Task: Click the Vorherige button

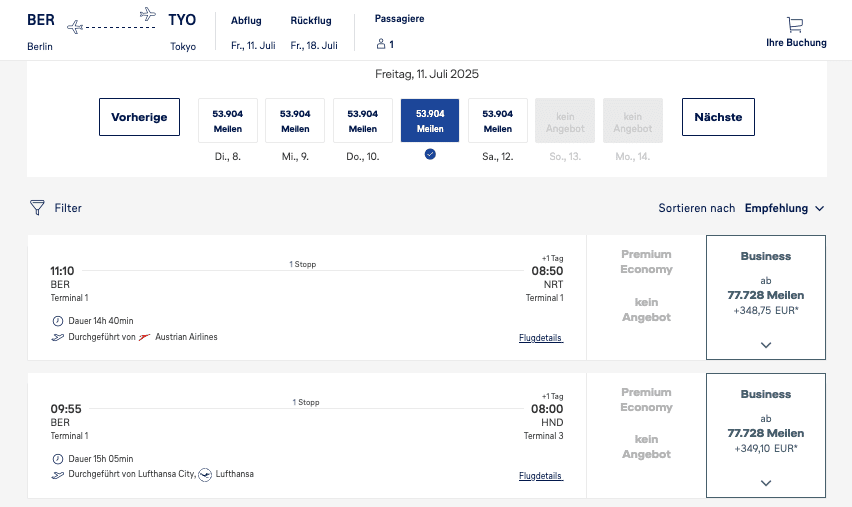Action: tap(139, 117)
